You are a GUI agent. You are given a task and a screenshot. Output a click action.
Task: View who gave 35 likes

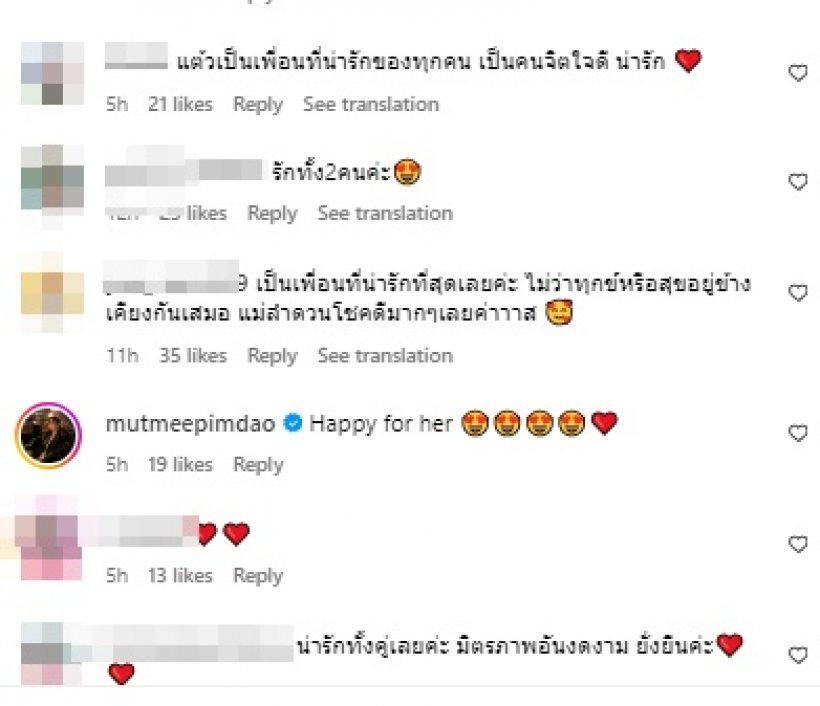193,356
